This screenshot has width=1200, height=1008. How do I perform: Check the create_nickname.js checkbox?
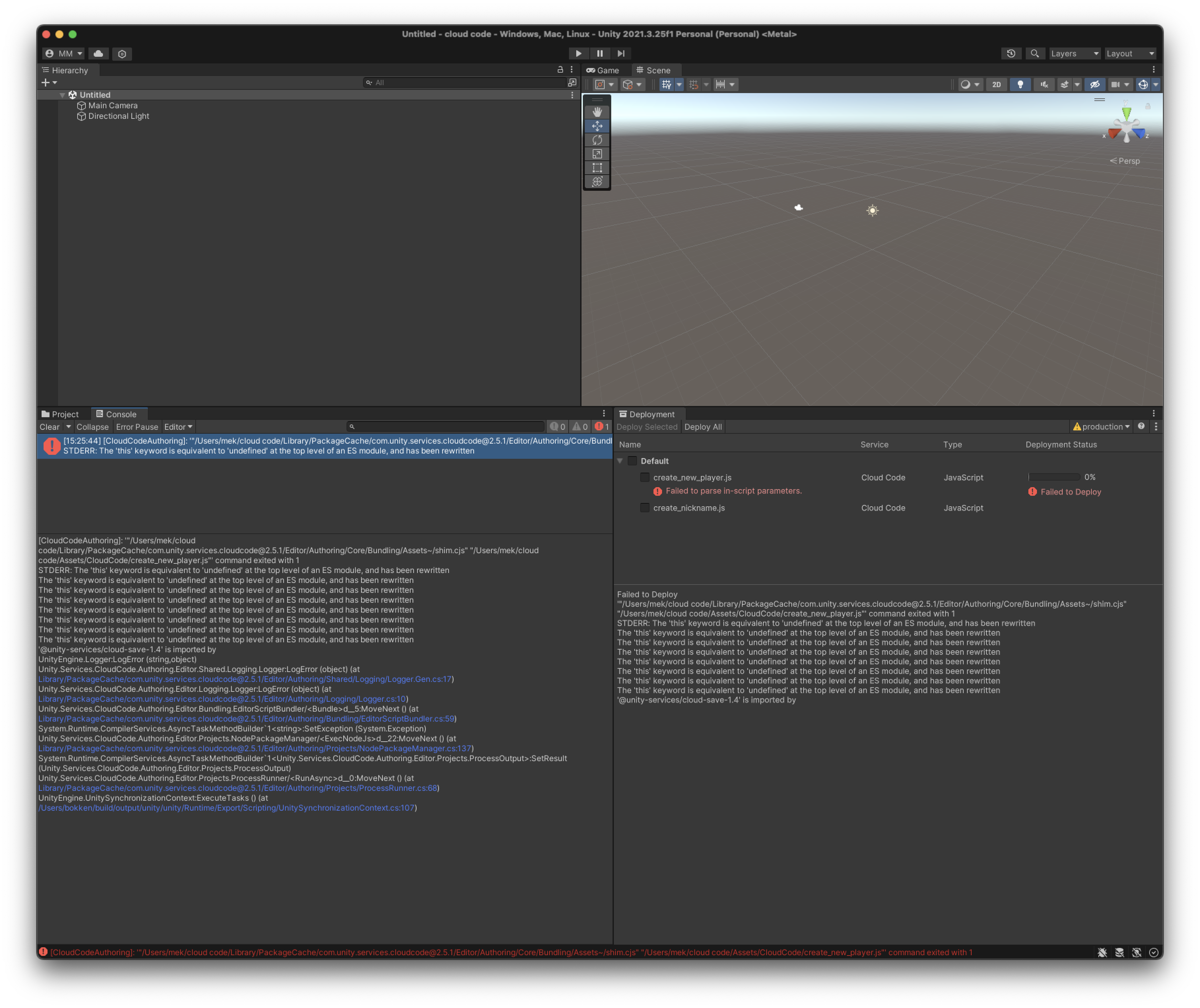click(x=645, y=508)
